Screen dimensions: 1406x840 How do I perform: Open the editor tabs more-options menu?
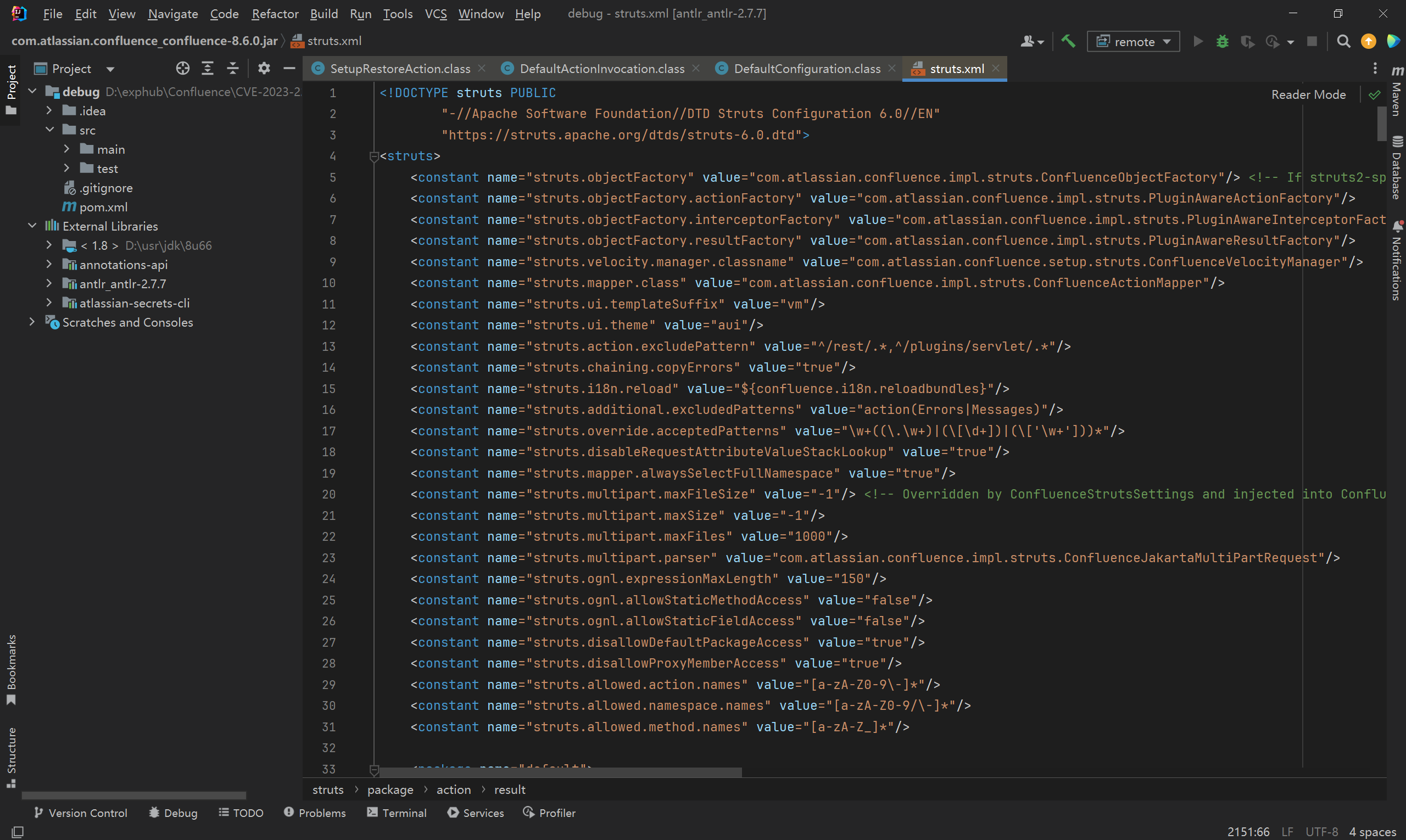1375,69
